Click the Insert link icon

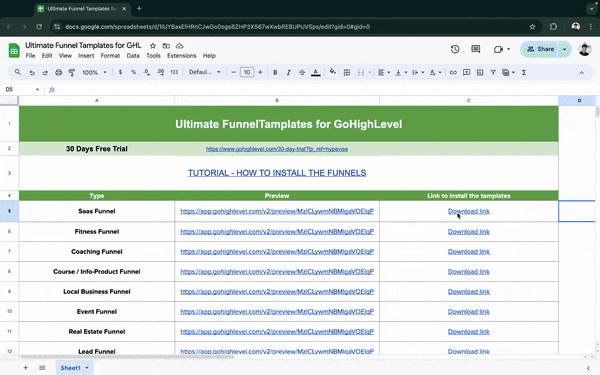click(453, 72)
